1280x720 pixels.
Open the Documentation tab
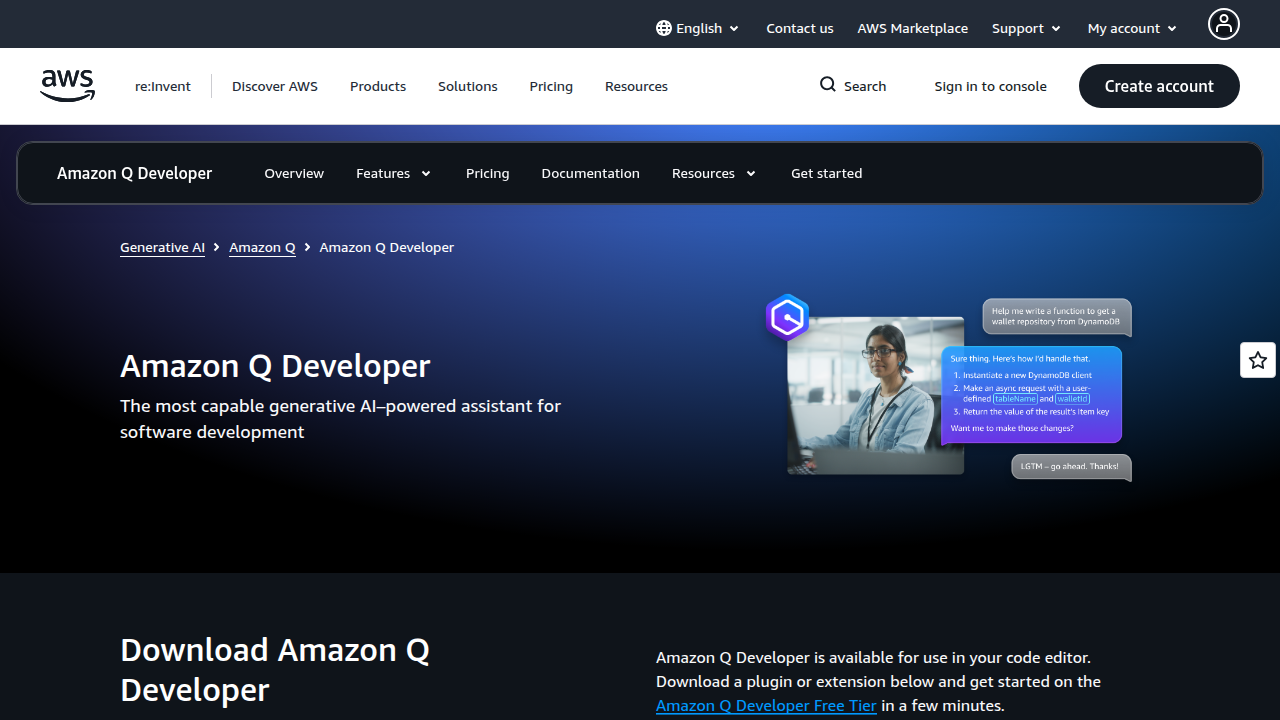click(591, 173)
